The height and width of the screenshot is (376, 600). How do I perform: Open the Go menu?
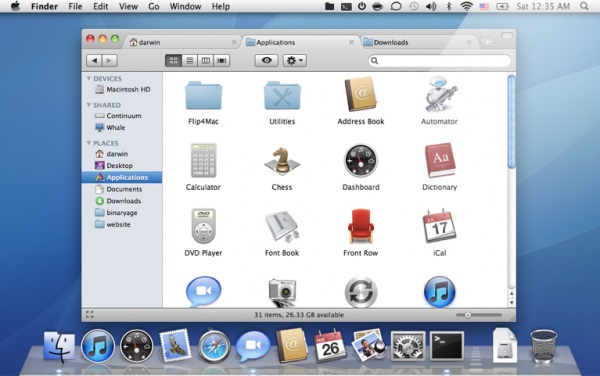click(x=154, y=7)
